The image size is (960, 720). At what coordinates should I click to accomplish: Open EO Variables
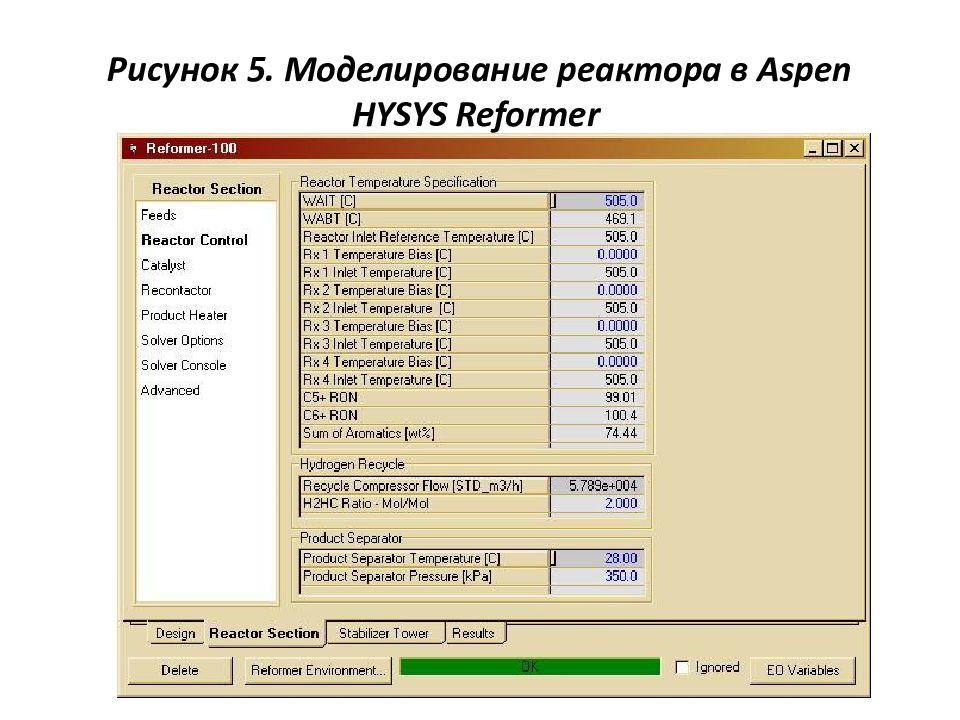tap(803, 670)
